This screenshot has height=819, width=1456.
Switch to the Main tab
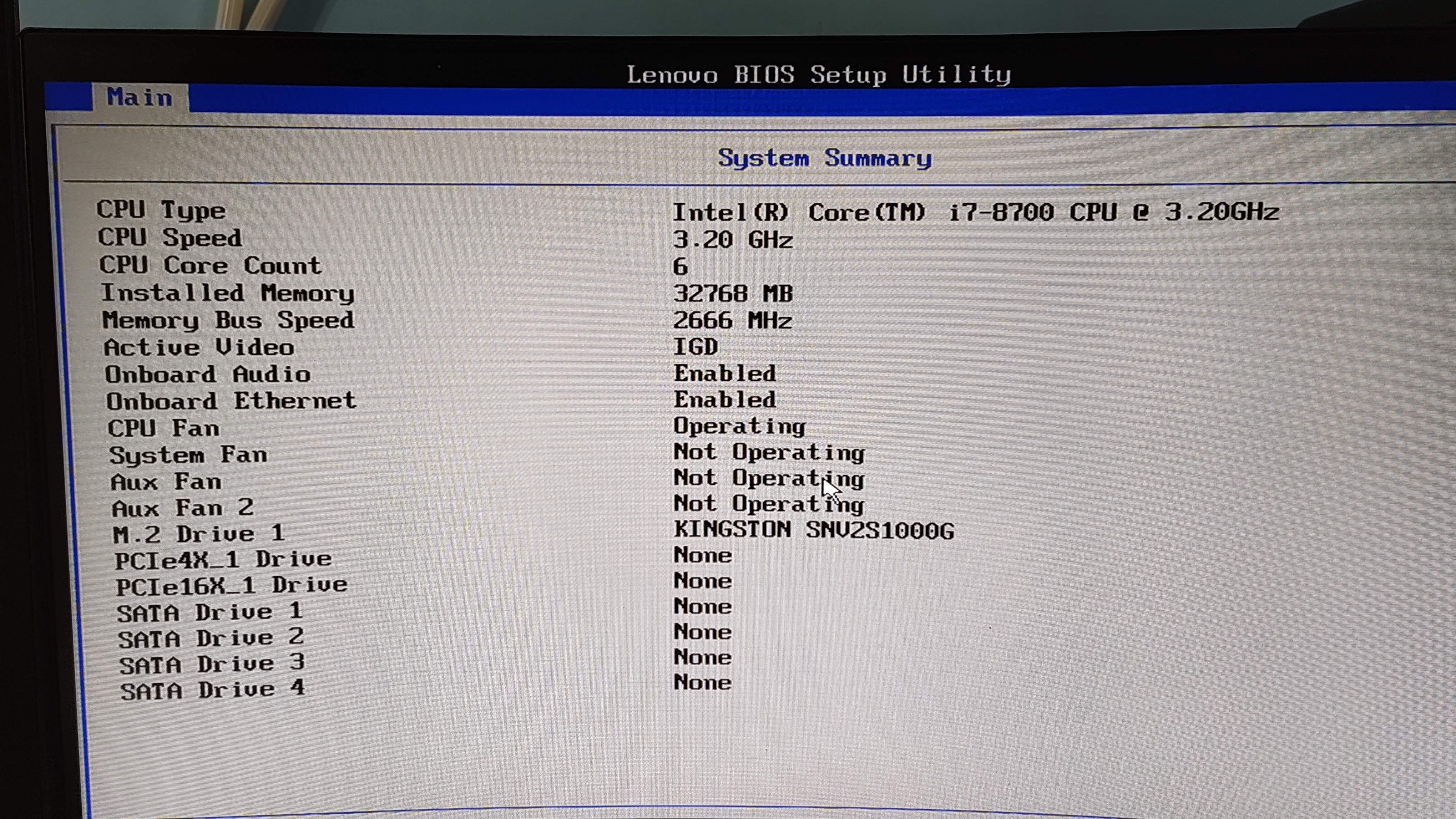click(140, 97)
